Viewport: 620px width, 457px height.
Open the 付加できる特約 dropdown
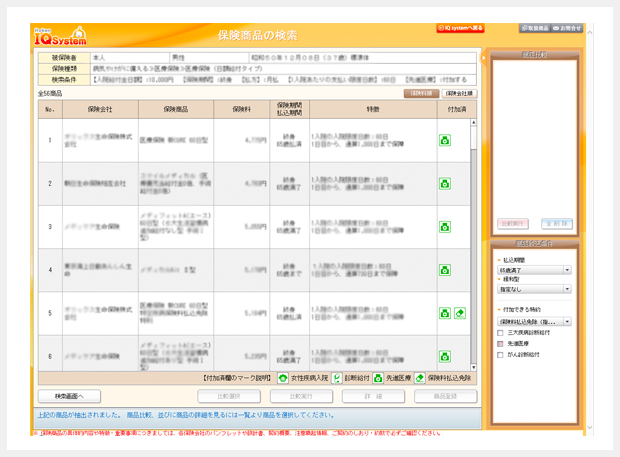click(x=567, y=322)
